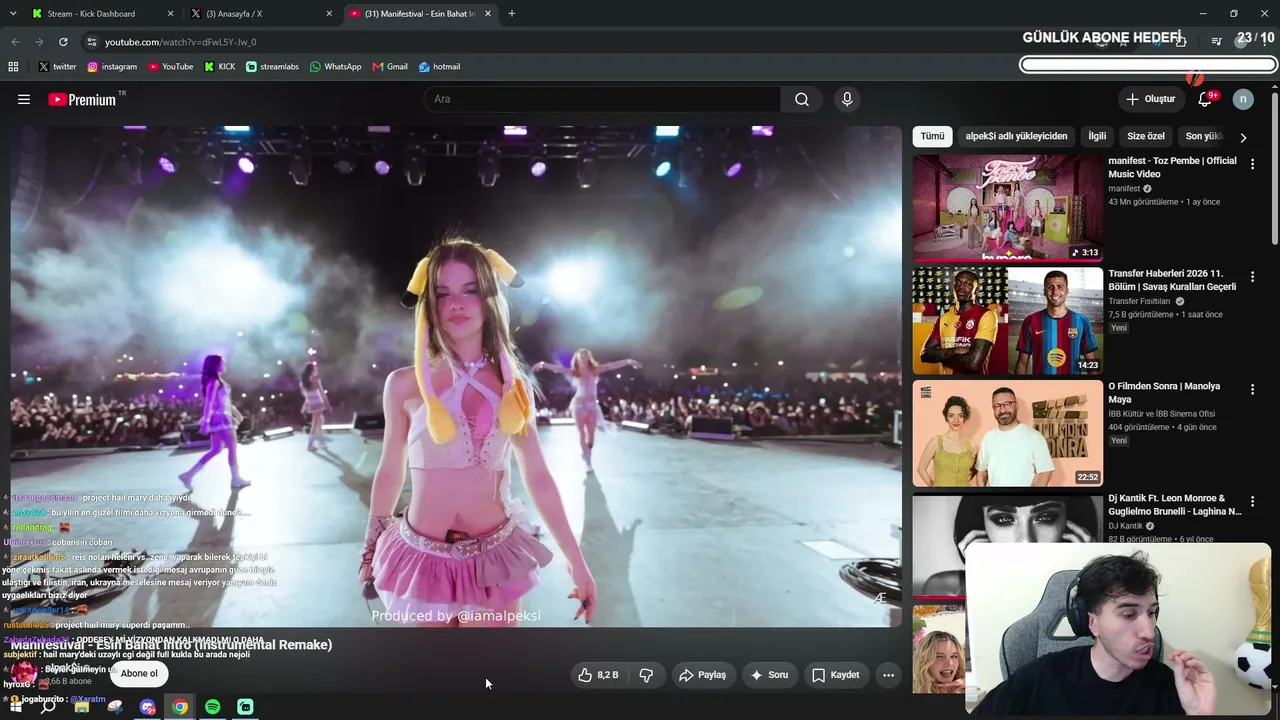Go to the YouTube Premium home logo
1280x720 pixels.
point(82,100)
